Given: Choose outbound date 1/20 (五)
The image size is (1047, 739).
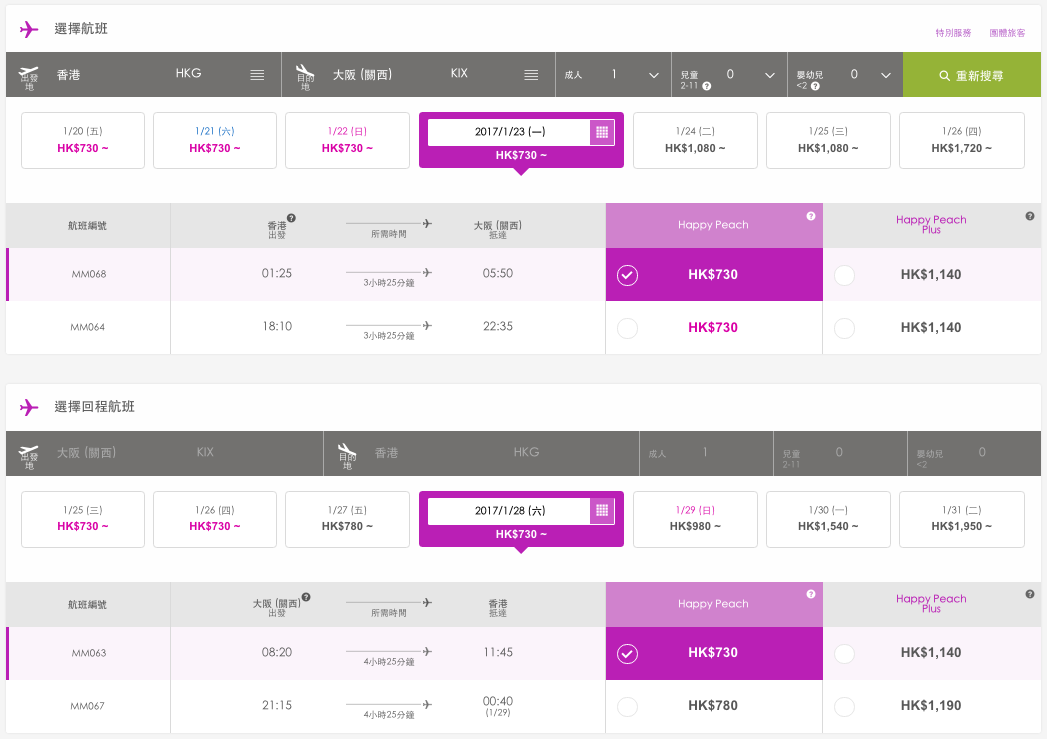Looking at the screenshot, I should click(83, 140).
